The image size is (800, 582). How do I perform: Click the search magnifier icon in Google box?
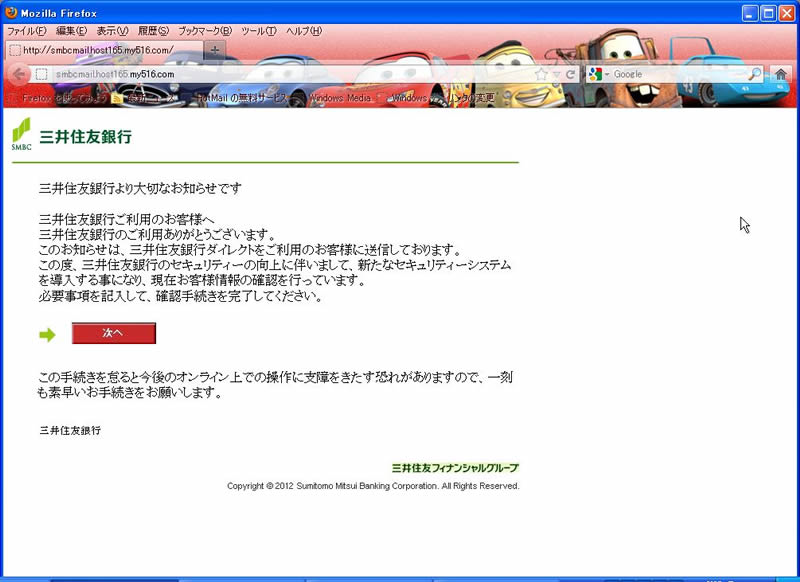coord(754,74)
